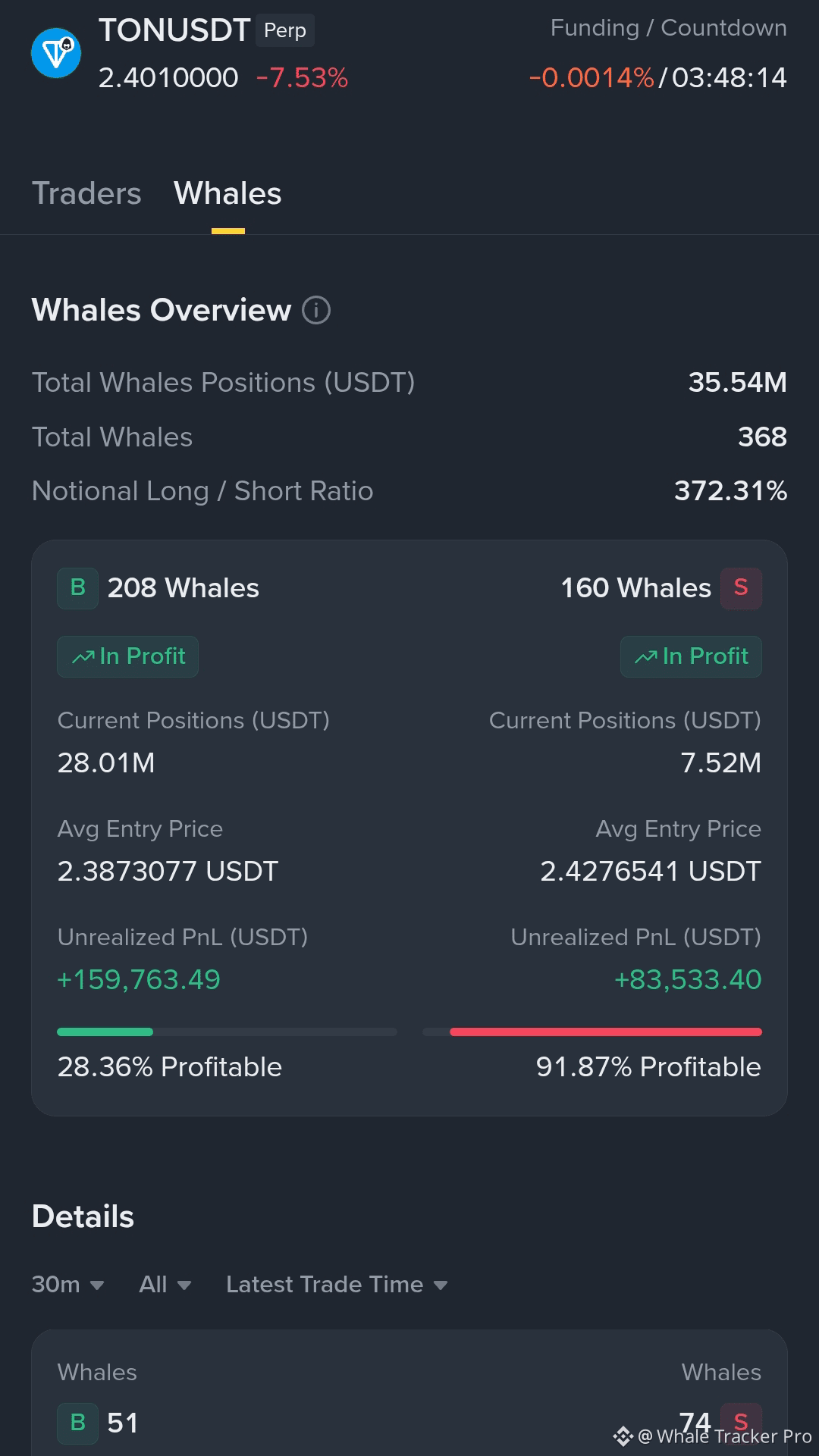
Task: Open the Whales Overview info icon
Action: tap(316, 310)
